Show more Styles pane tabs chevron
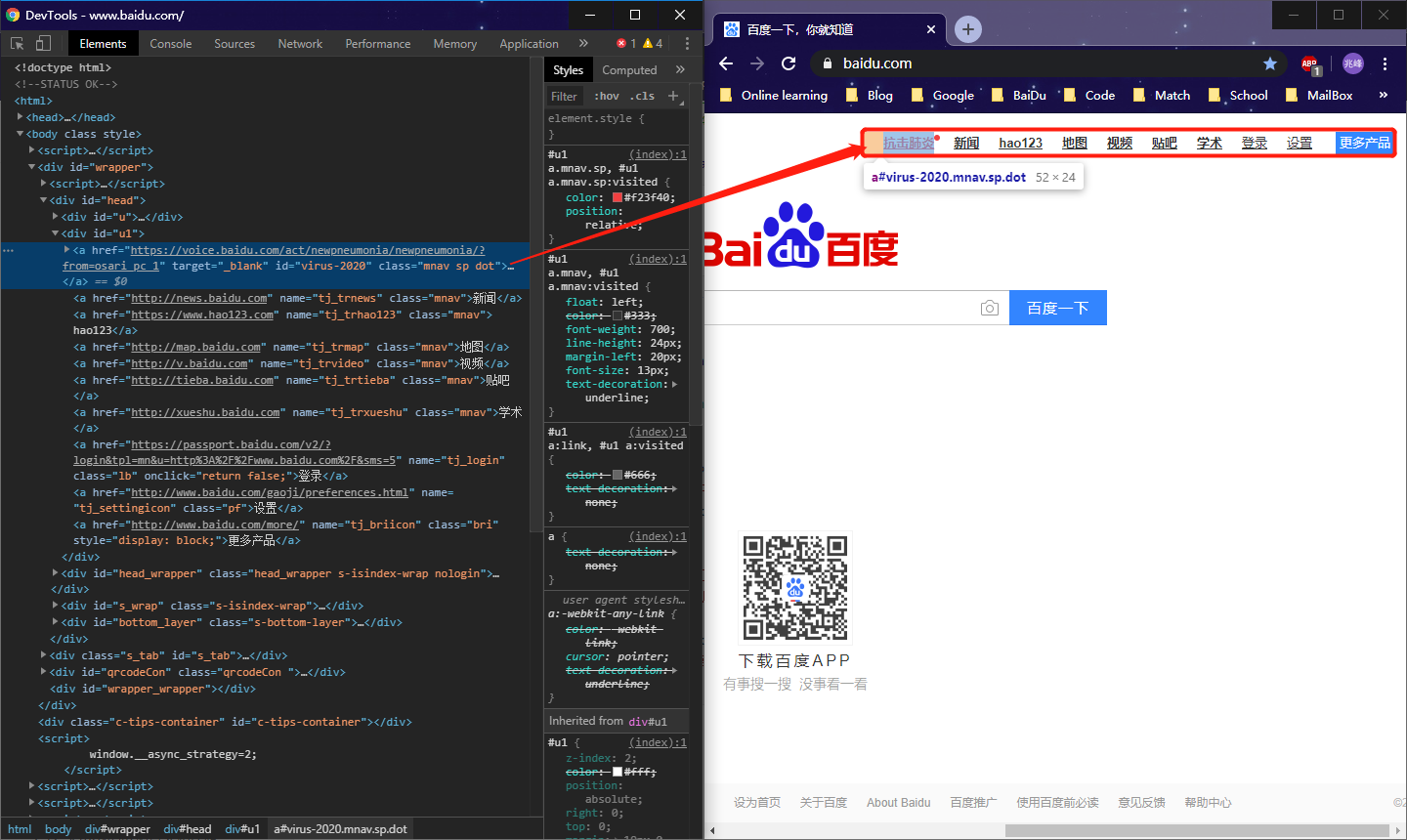Screen dimensions: 1407x840 point(680,69)
